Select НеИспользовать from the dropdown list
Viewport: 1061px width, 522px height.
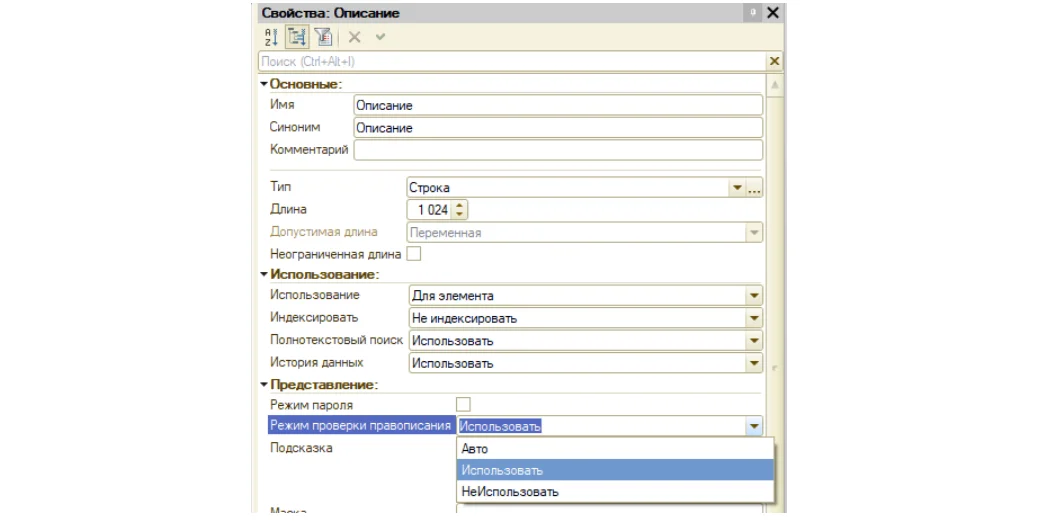click(x=615, y=492)
